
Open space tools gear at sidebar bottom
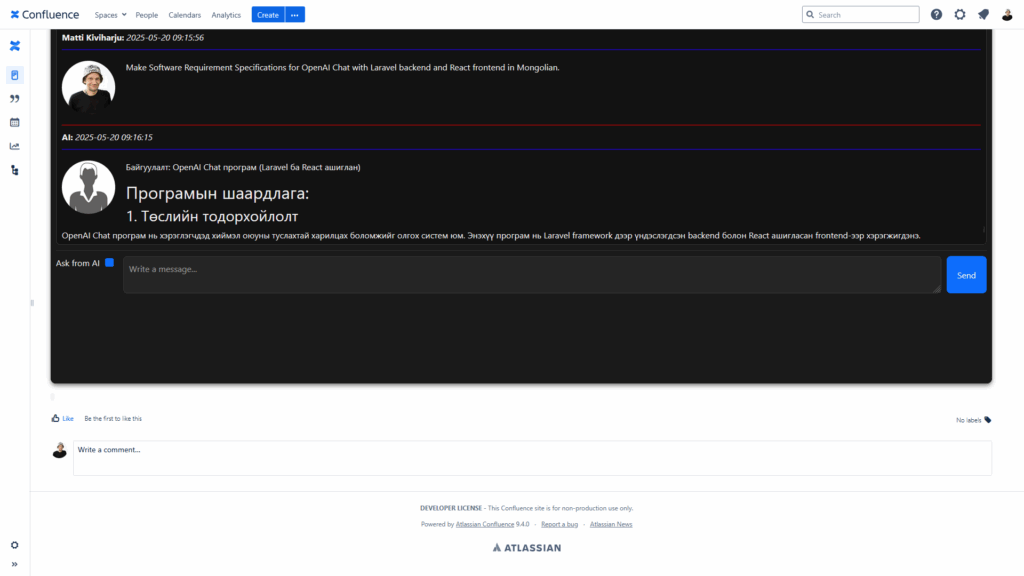(15, 545)
